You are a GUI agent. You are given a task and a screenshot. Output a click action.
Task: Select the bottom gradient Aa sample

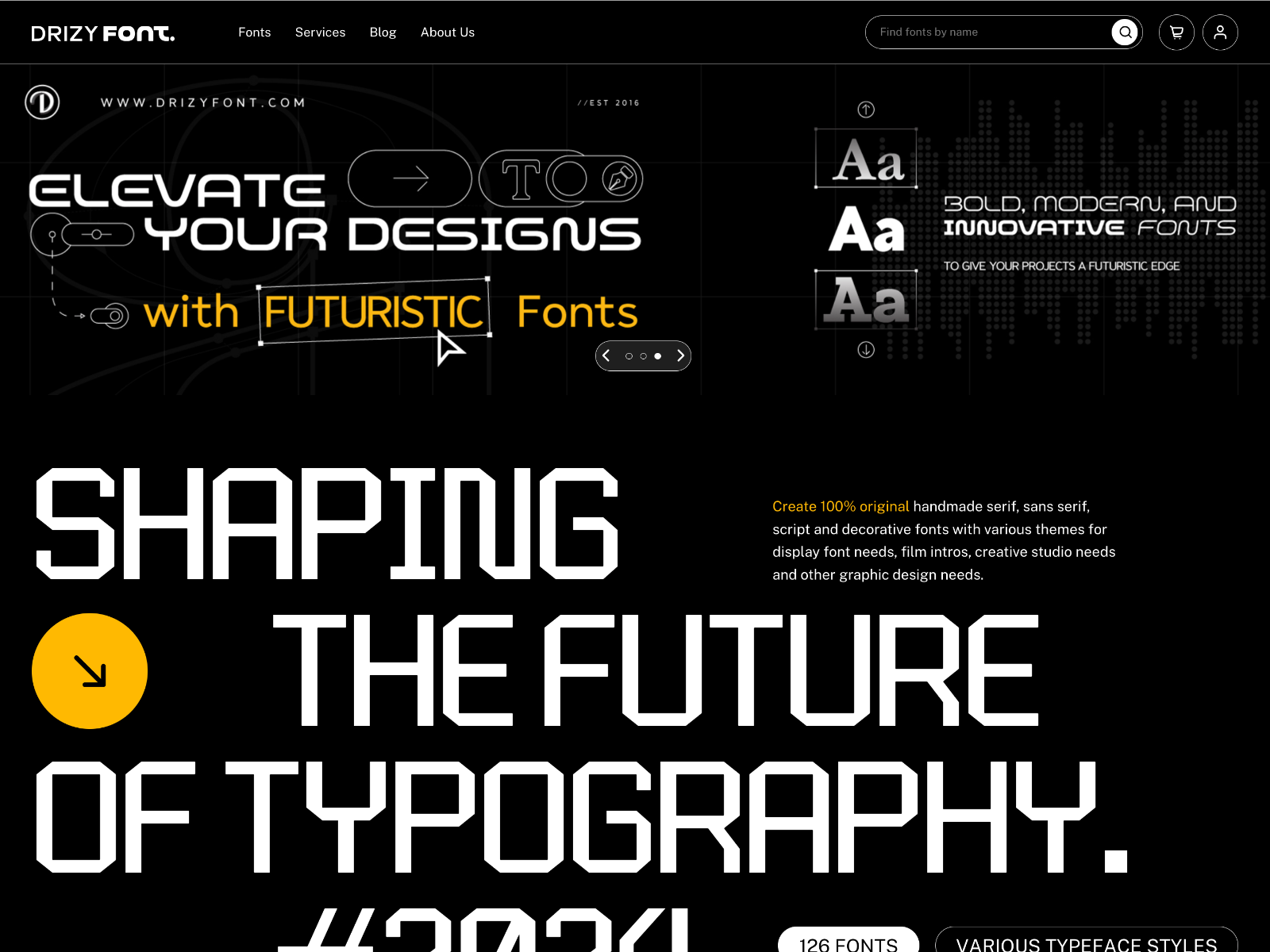[x=866, y=299]
